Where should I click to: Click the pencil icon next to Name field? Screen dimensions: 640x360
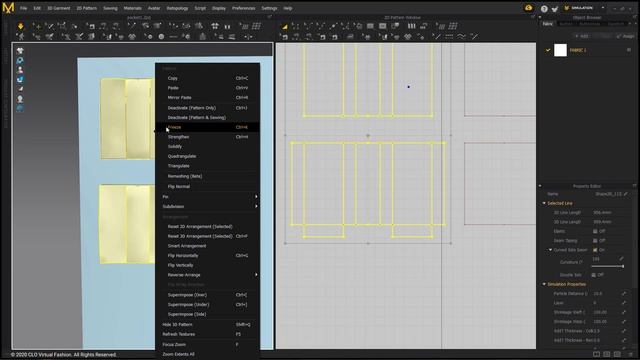(626, 194)
